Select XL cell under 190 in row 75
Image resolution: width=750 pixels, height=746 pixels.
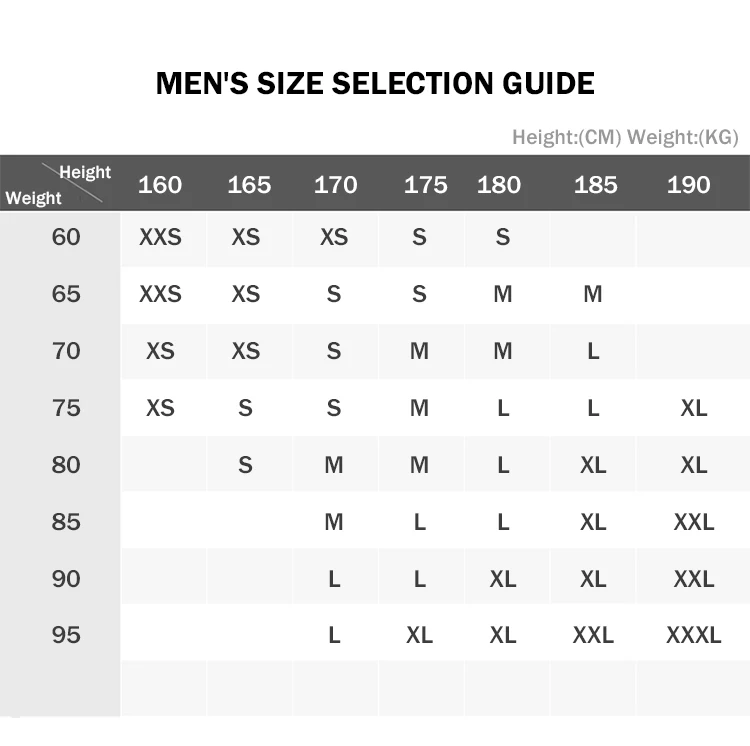click(693, 408)
